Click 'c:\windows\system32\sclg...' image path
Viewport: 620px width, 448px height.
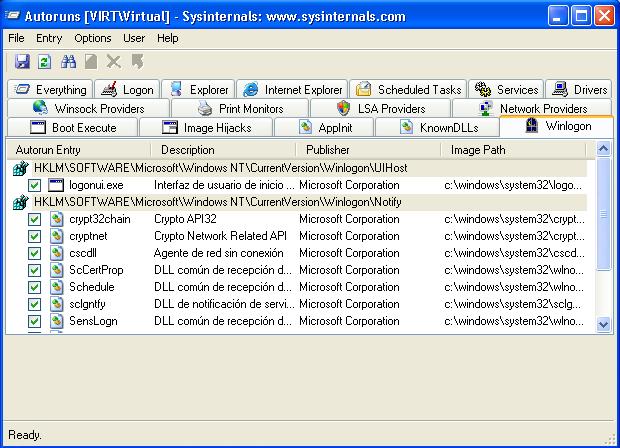click(x=512, y=304)
